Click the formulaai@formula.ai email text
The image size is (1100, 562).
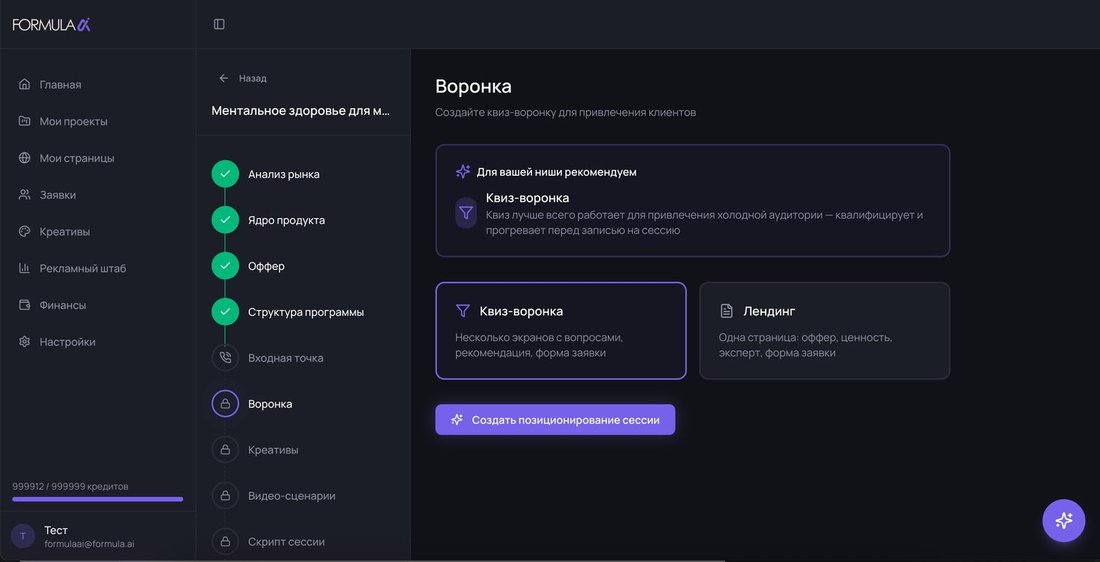tap(89, 544)
